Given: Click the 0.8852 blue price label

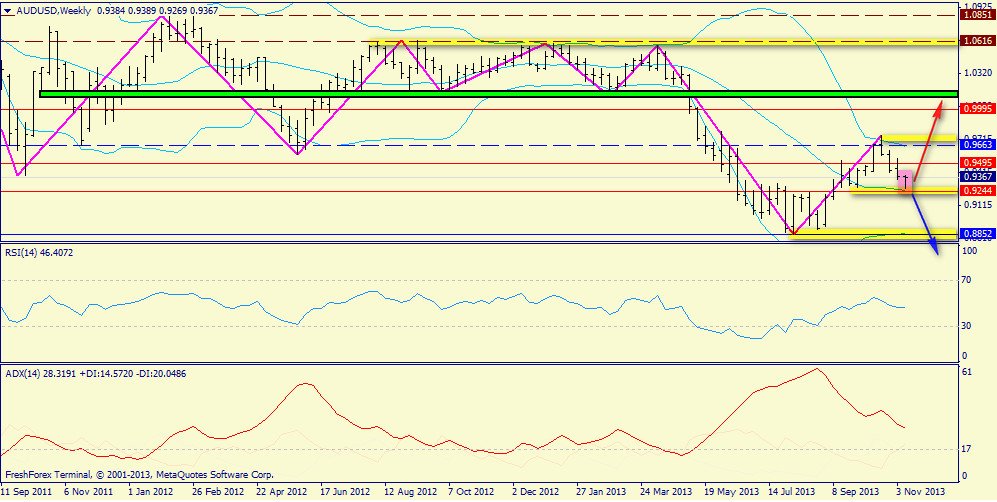Looking at the screenshot, I should coord(977,234).
